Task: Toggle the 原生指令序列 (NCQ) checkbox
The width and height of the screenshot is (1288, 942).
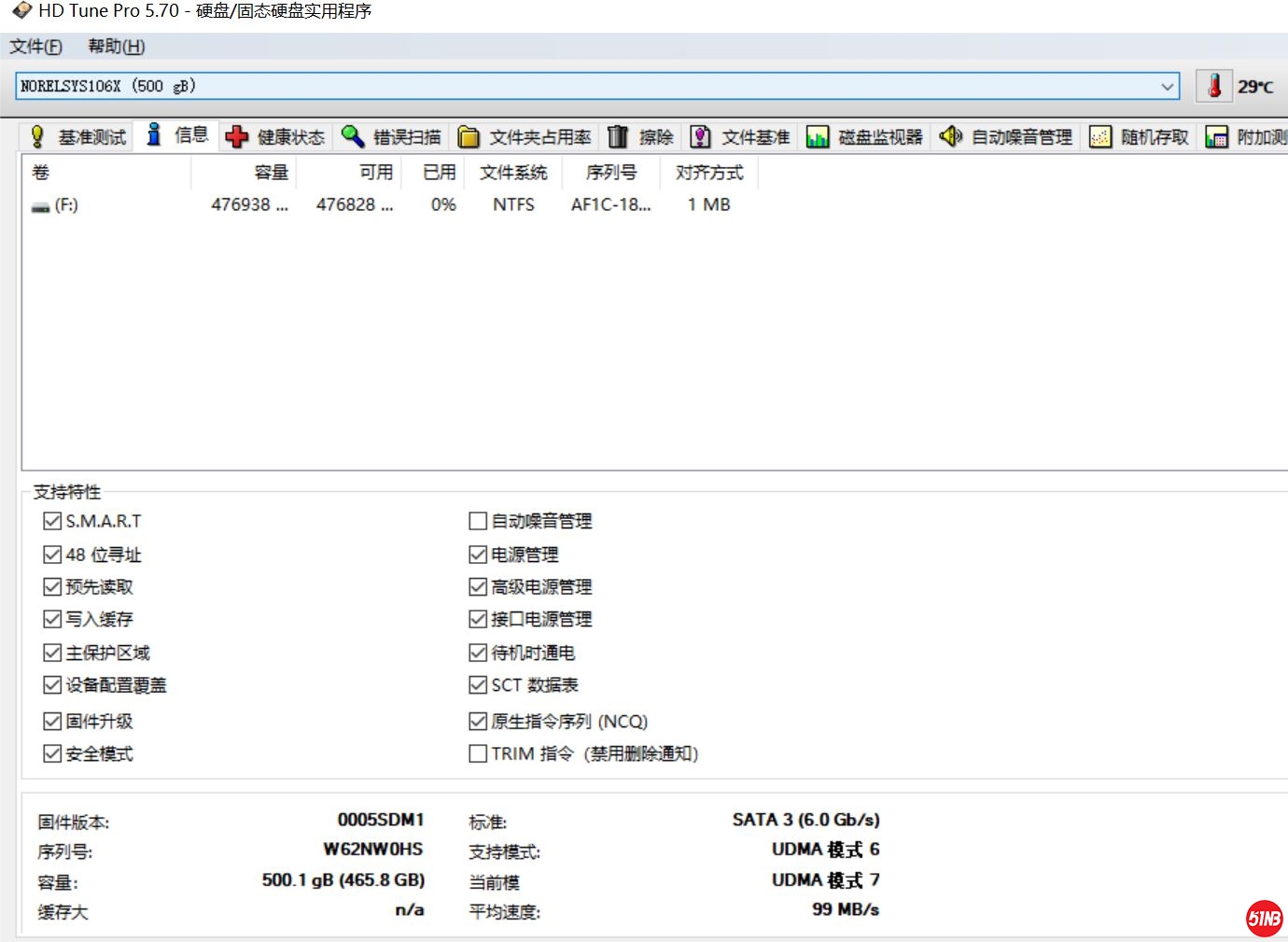Action: point(478,721)
